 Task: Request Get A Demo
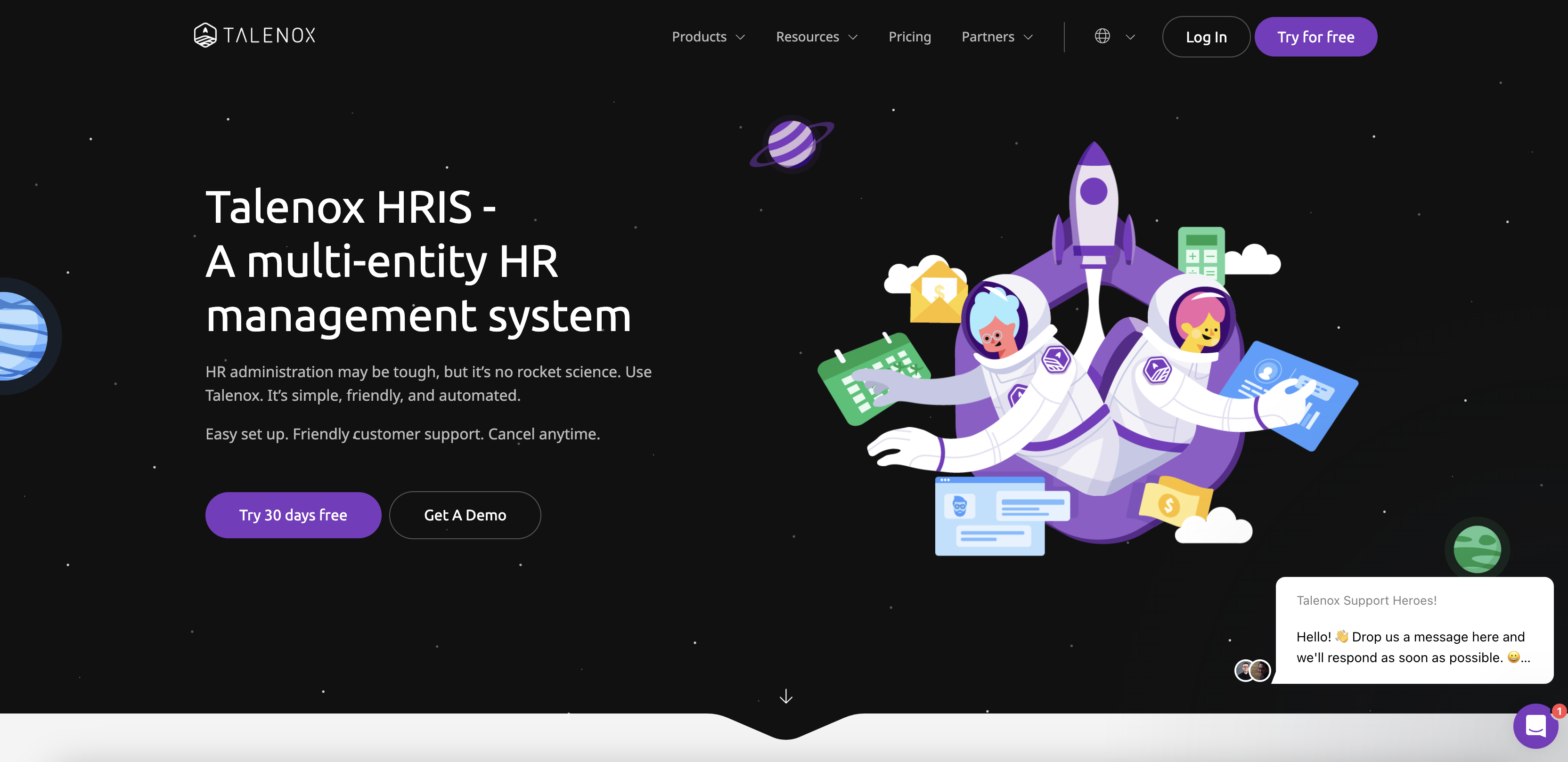[x=465, y=515]
